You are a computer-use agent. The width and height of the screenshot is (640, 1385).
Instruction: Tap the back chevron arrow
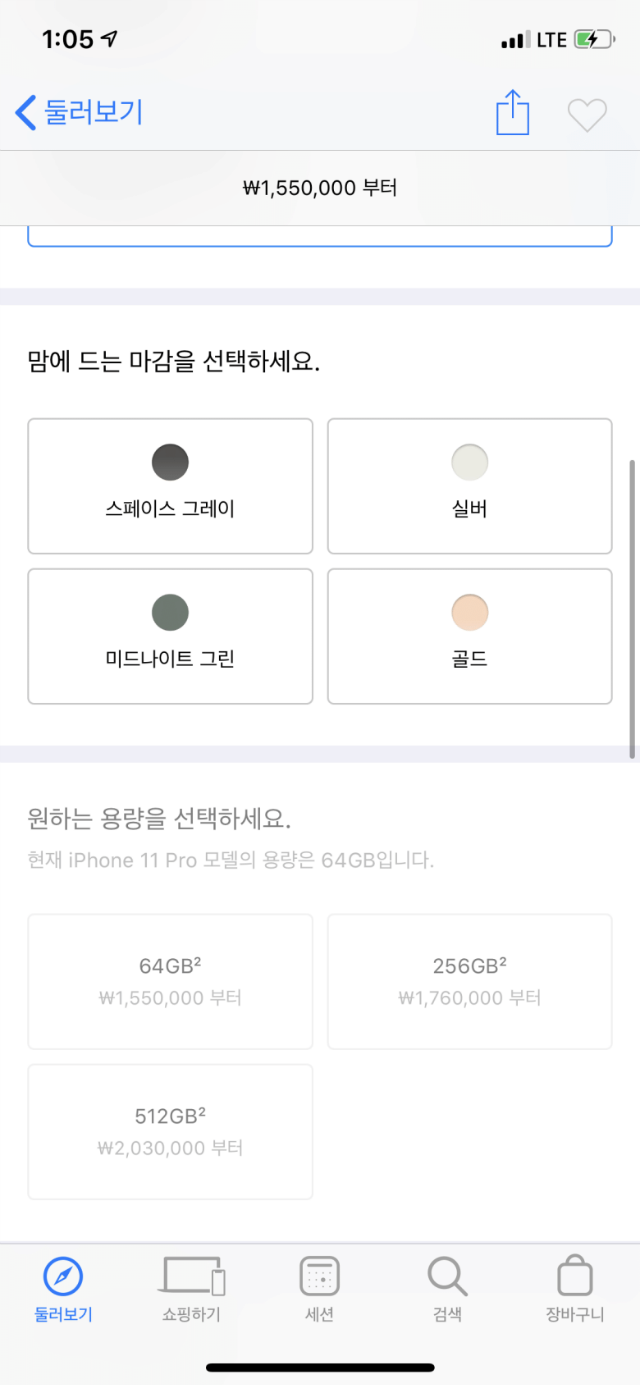(x=26, y=113)
